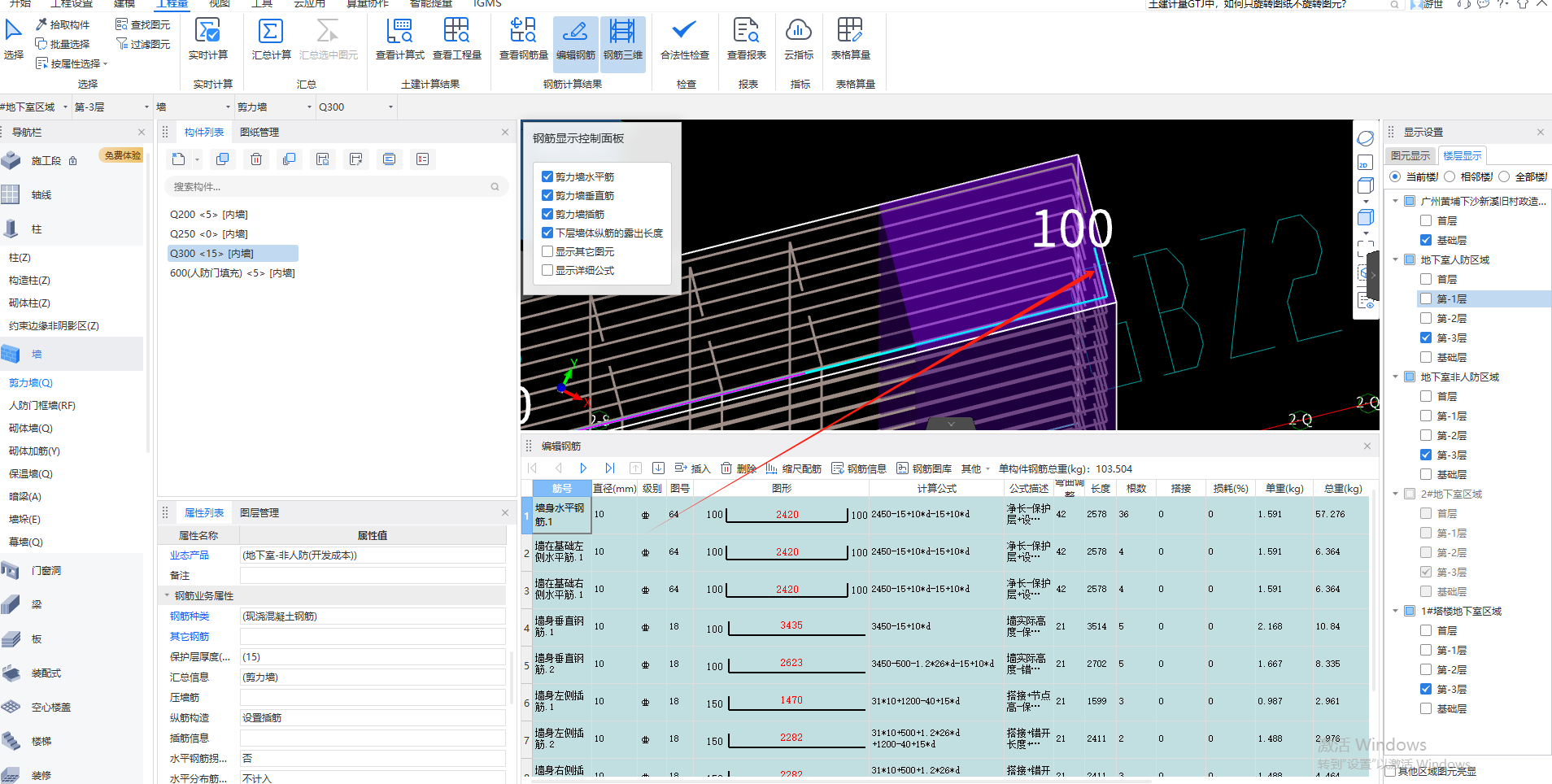The height and width of the screenshot is (784, 1552).
Task: Switch to the 图层管理 tab
Action: [259, 512]
